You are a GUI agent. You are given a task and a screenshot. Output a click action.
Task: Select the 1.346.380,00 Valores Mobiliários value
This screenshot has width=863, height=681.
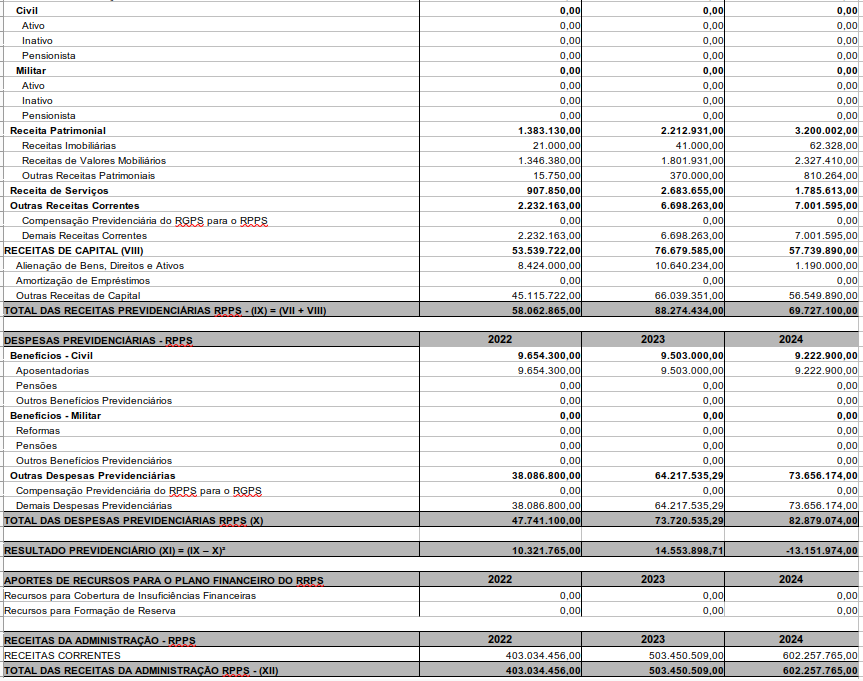coord(549,161)
